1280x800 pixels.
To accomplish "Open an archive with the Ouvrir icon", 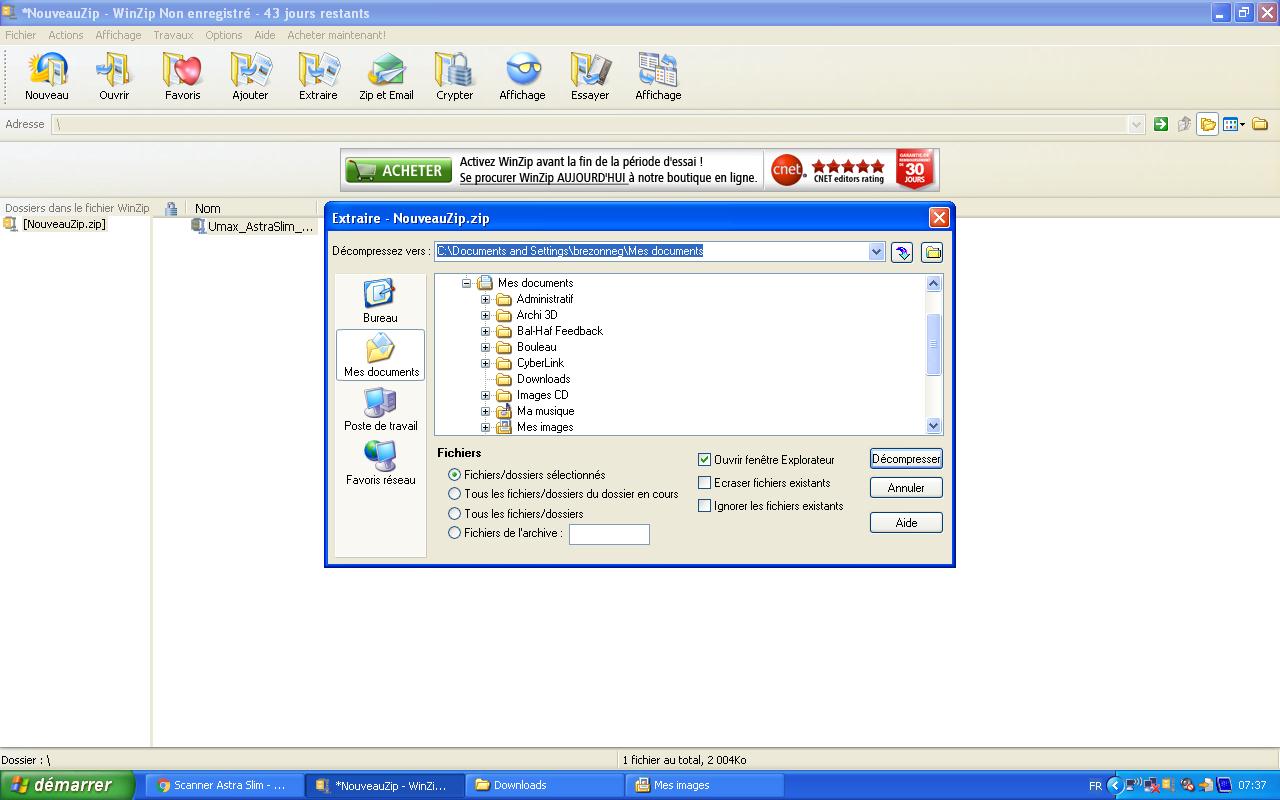I will (x=114, y=76).
